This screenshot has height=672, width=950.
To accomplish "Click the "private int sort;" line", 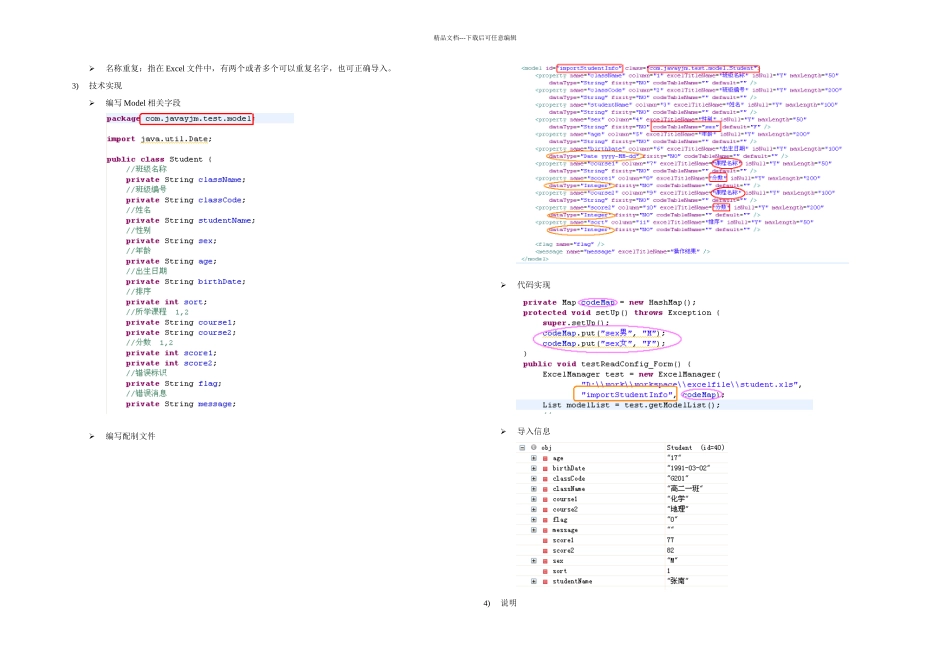I will (166, 302).
